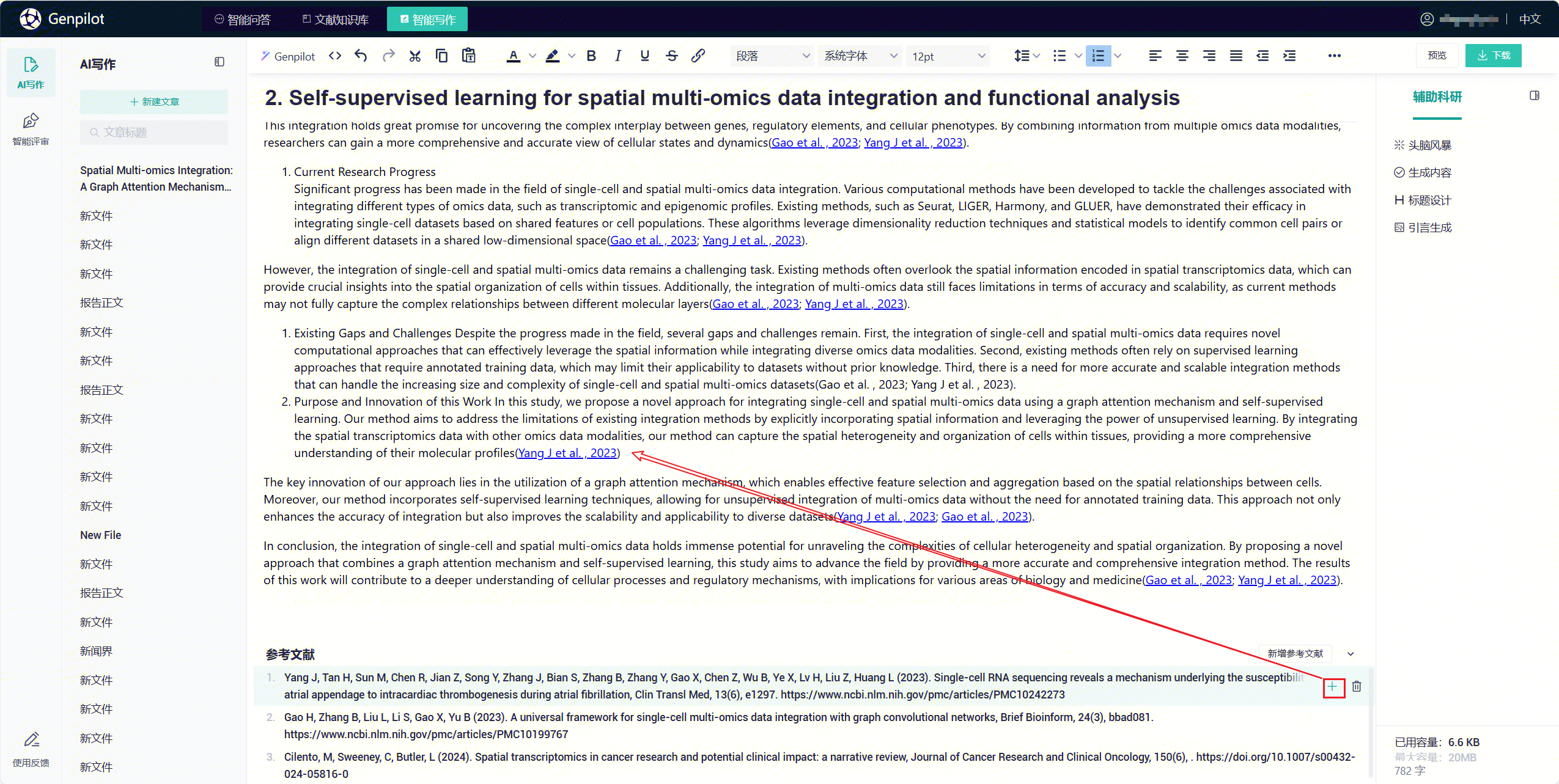Copy selection using copy icon
The width and height of the screenshot is (1559, 784).
pyautogui.click(x=441, y=56)
